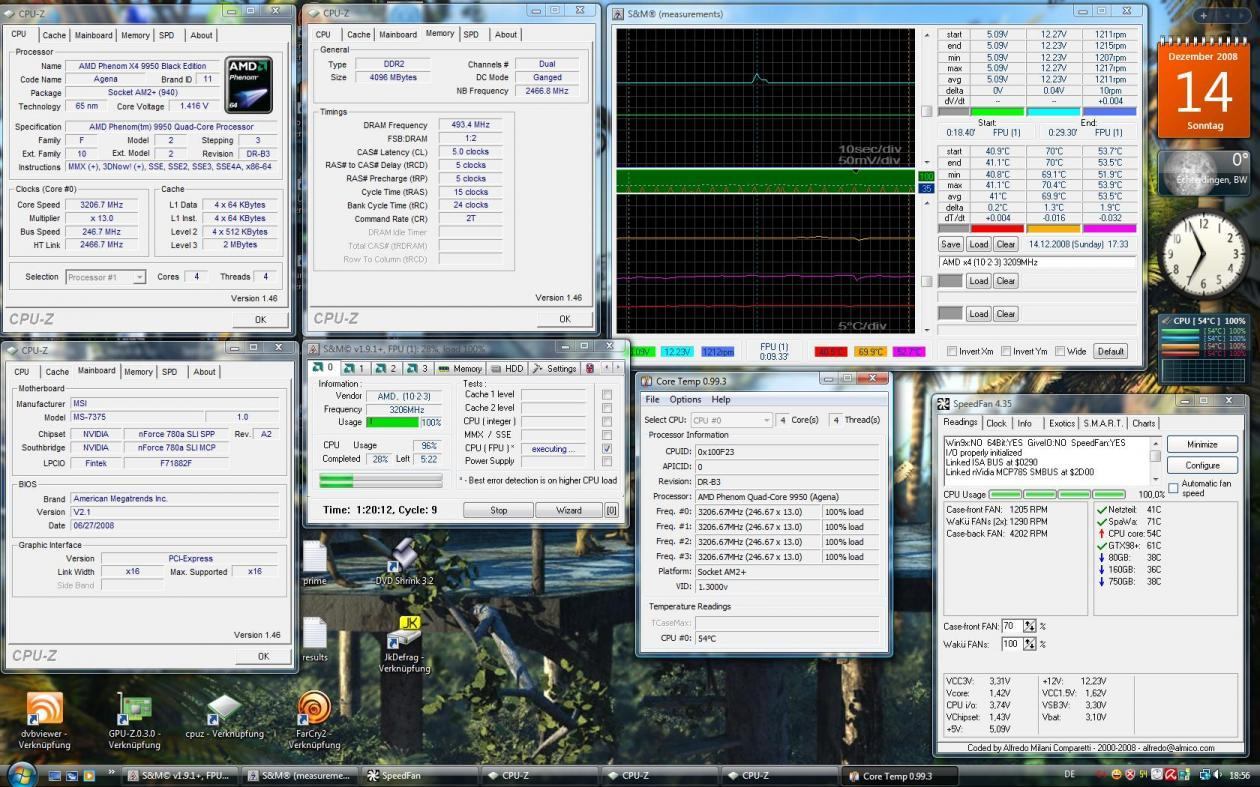Click the Windows Start orb
Viewport: 1260px width, 787px height.
point(21,773)
